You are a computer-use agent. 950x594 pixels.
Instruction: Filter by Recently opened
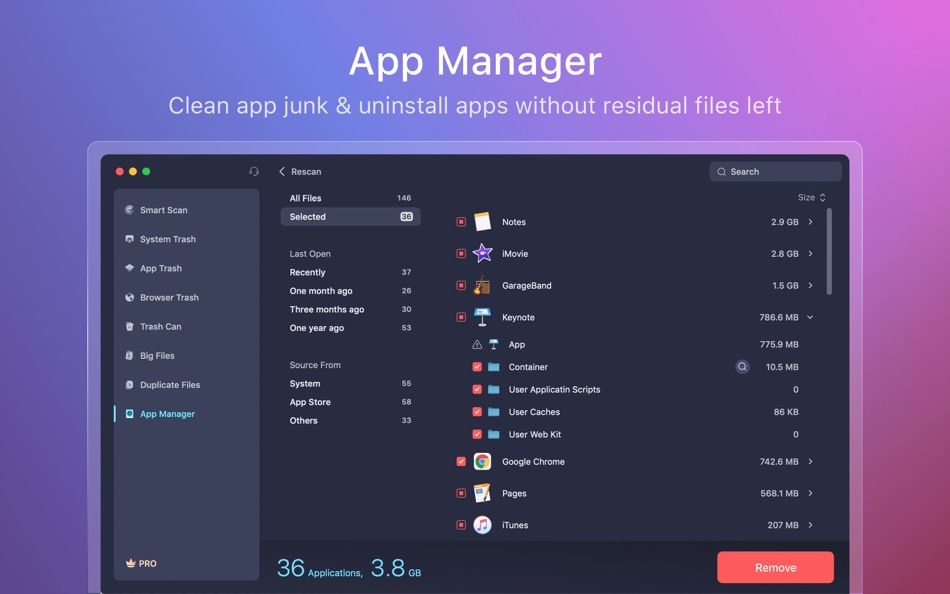click(x=350, y=272)
